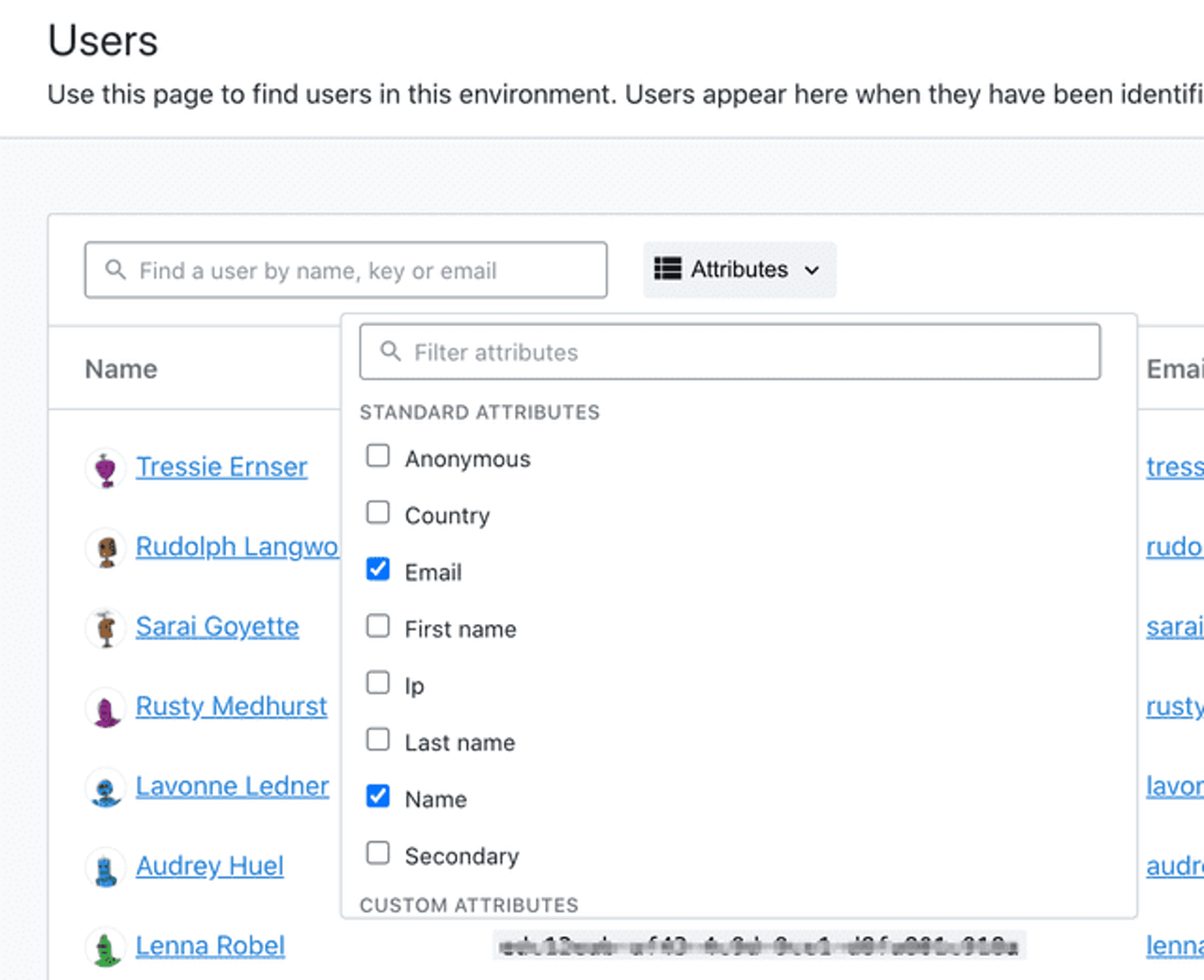Click Tressie Ernser's avatar icon
The height and width of the screenshot is (980, 1204).
click(105, 467)
